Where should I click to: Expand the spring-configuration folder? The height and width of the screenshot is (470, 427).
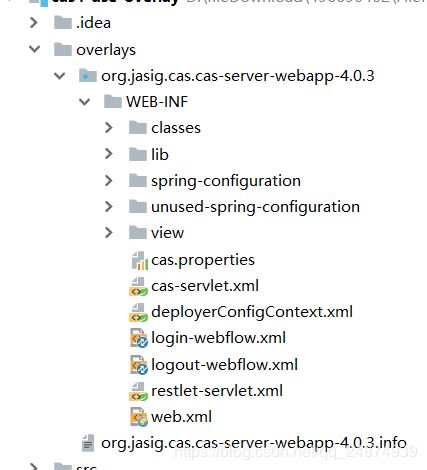click(109, 181)
